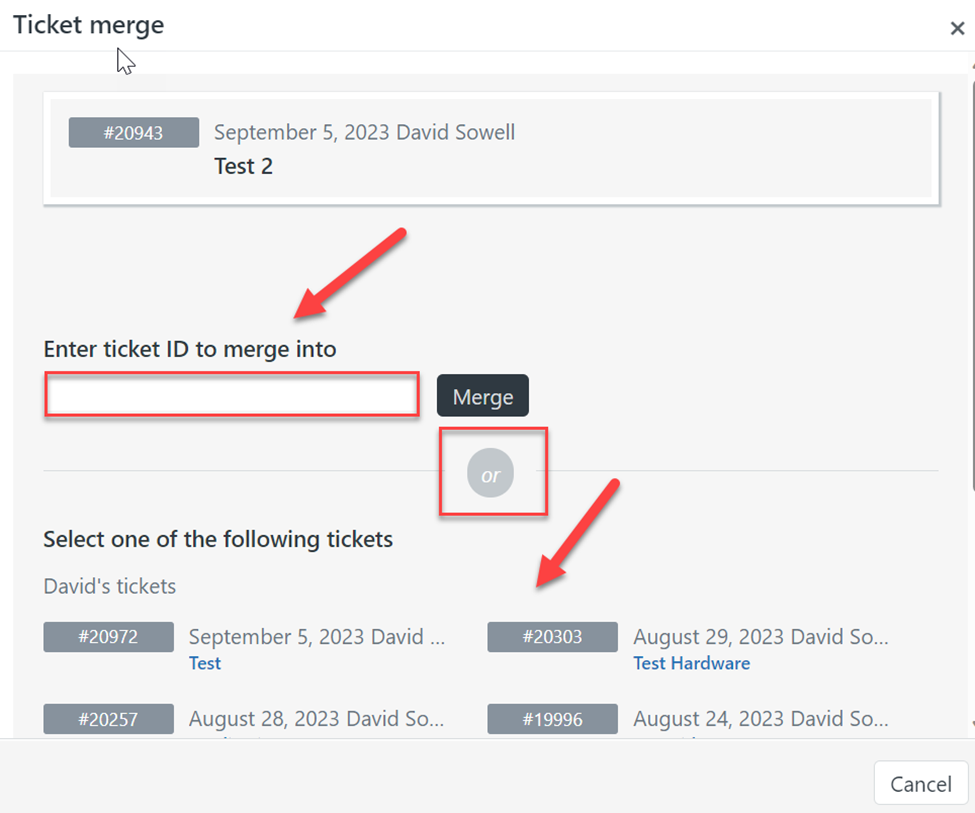The image size is (975, 813).
Task: Select the August 28, 2023 ticket entry
Action: pos(316,717)
